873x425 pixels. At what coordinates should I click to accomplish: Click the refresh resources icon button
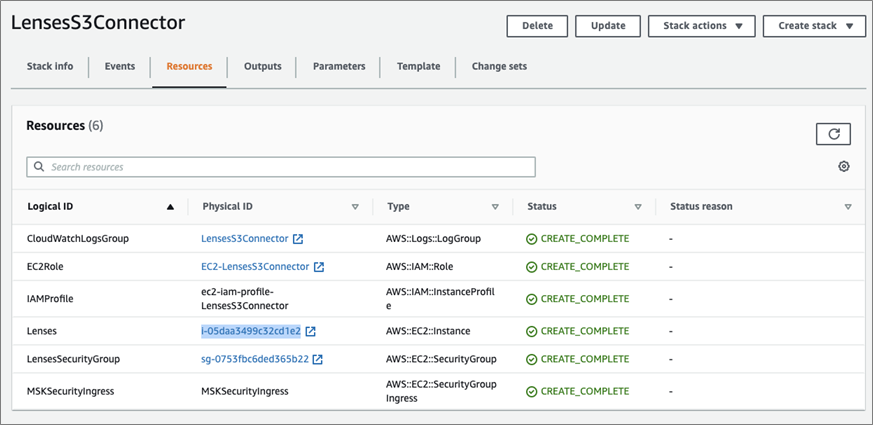833,134
